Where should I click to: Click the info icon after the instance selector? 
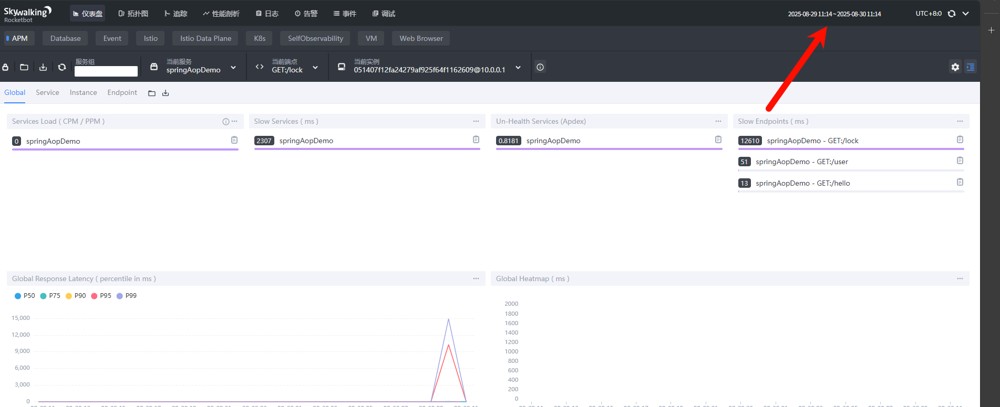540,67
